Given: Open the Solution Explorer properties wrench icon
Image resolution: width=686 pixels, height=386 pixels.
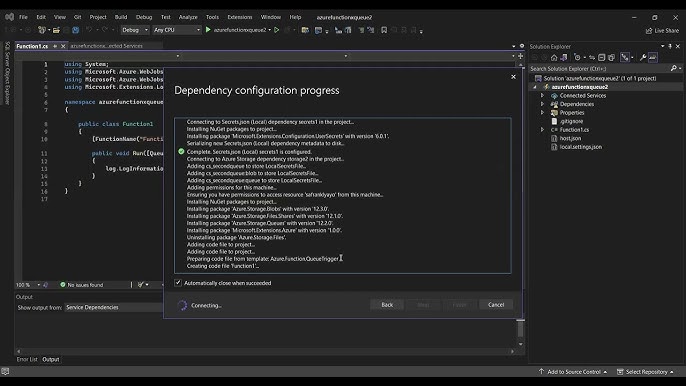Looking at the screenshot, I should (643, 58).
